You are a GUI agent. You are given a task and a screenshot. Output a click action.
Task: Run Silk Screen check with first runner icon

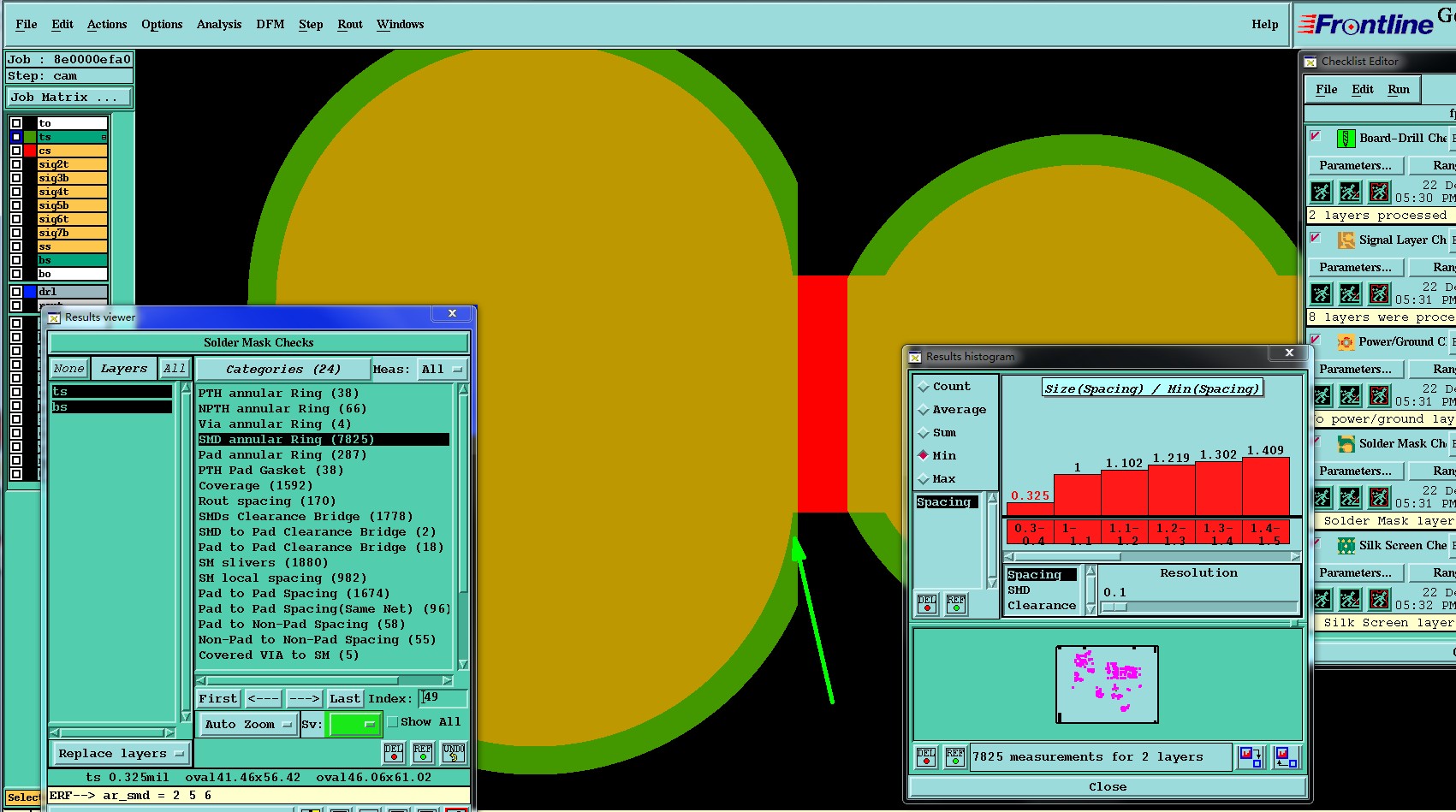pos(1322,599)
